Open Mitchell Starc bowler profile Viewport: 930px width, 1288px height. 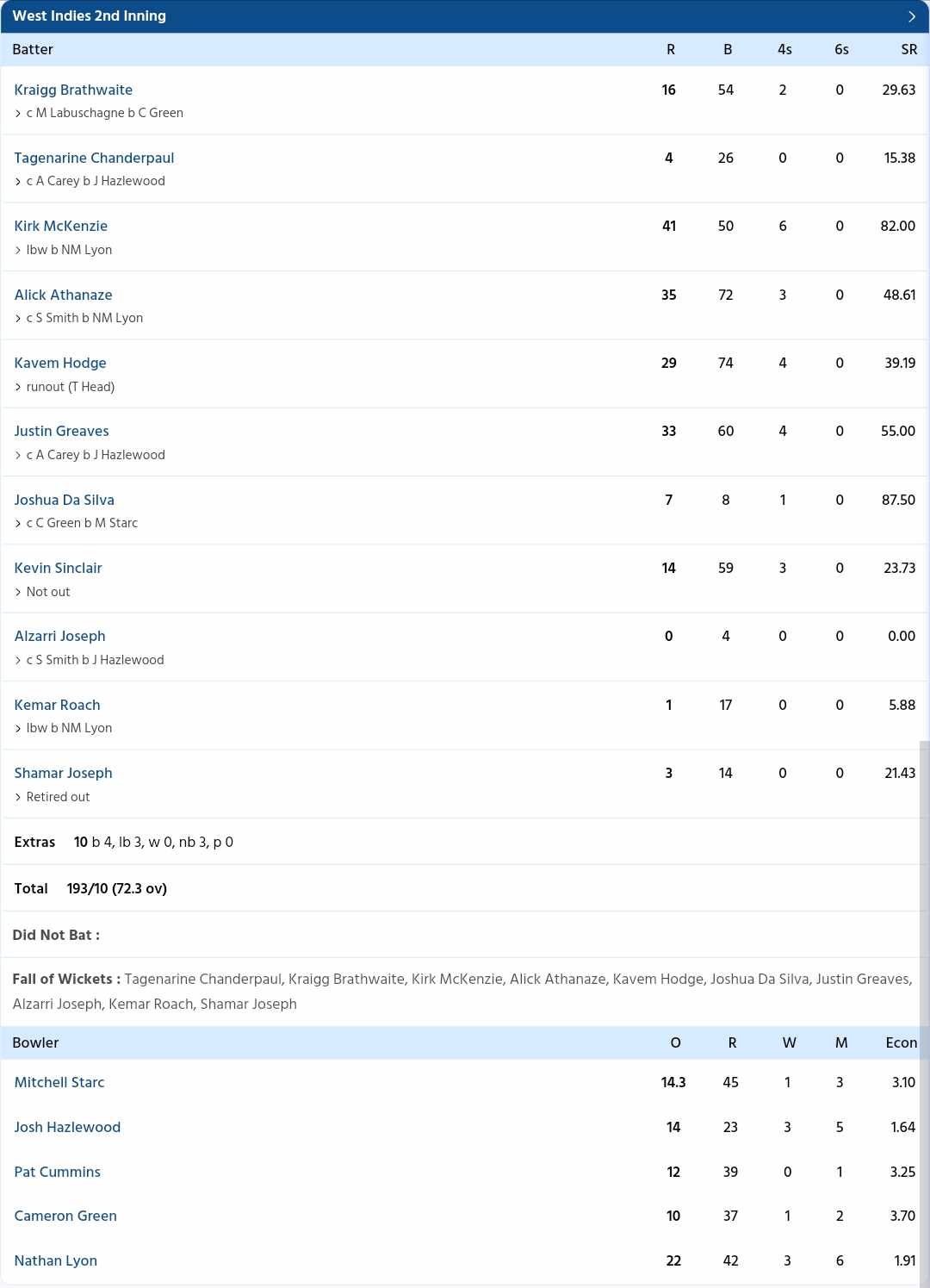point(59,1082)
